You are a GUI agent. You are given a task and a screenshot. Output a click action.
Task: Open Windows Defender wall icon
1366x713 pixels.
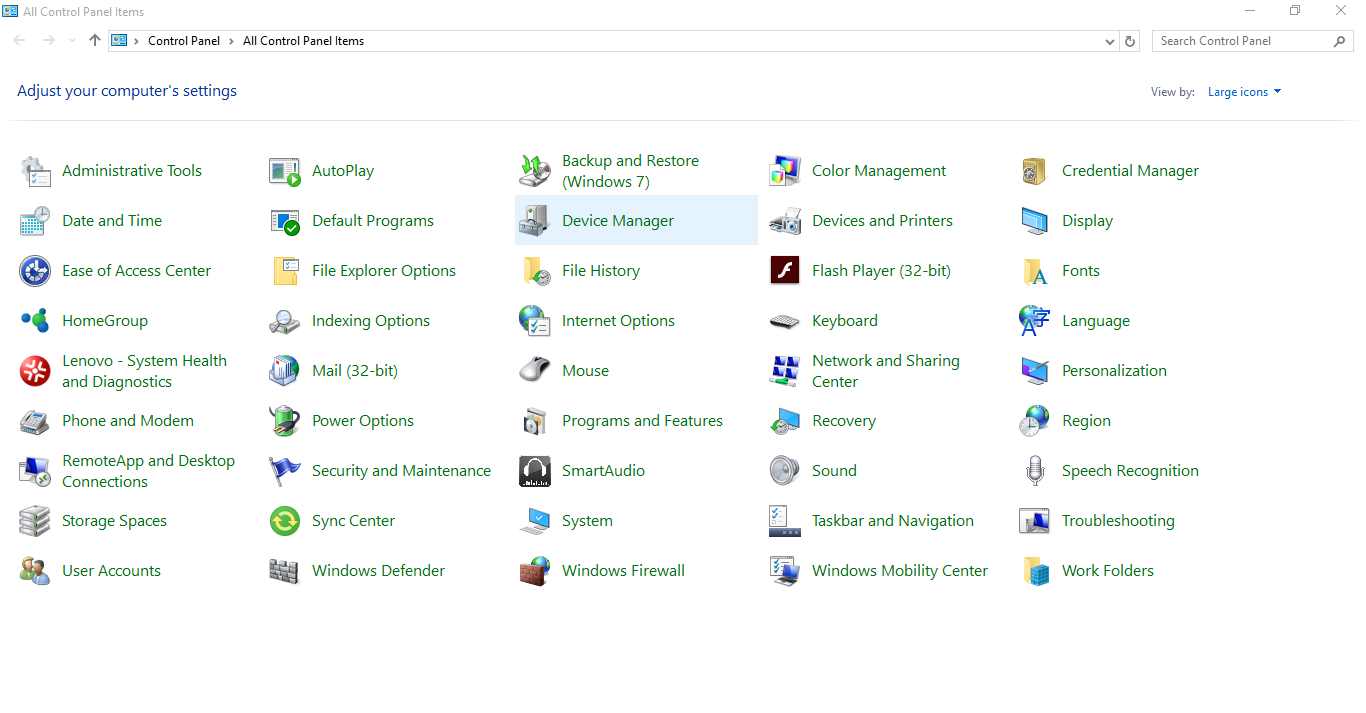pos(285,571)
